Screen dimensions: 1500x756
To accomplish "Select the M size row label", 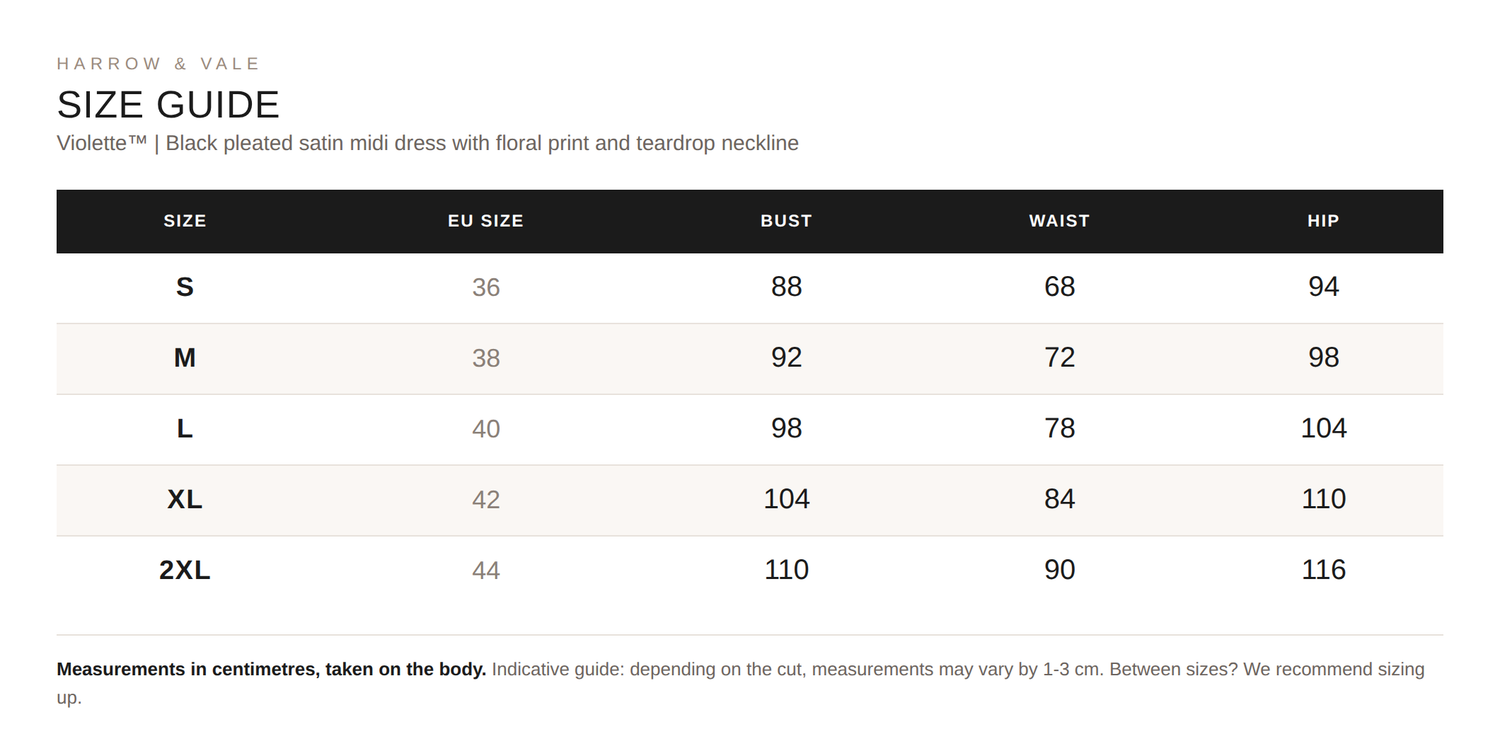I will (x=185, y=358).
